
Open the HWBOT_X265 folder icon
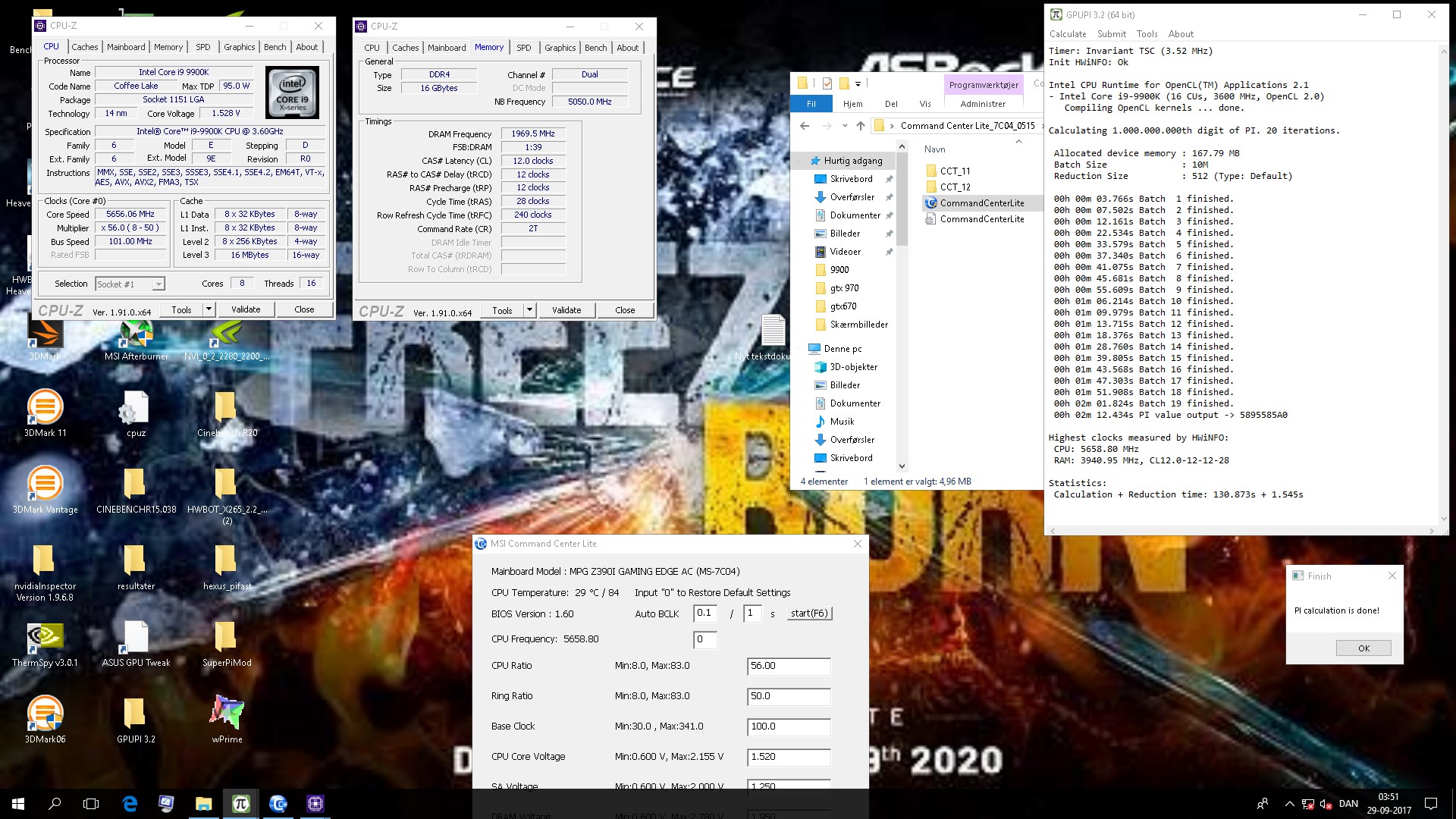tap(227, 494)
